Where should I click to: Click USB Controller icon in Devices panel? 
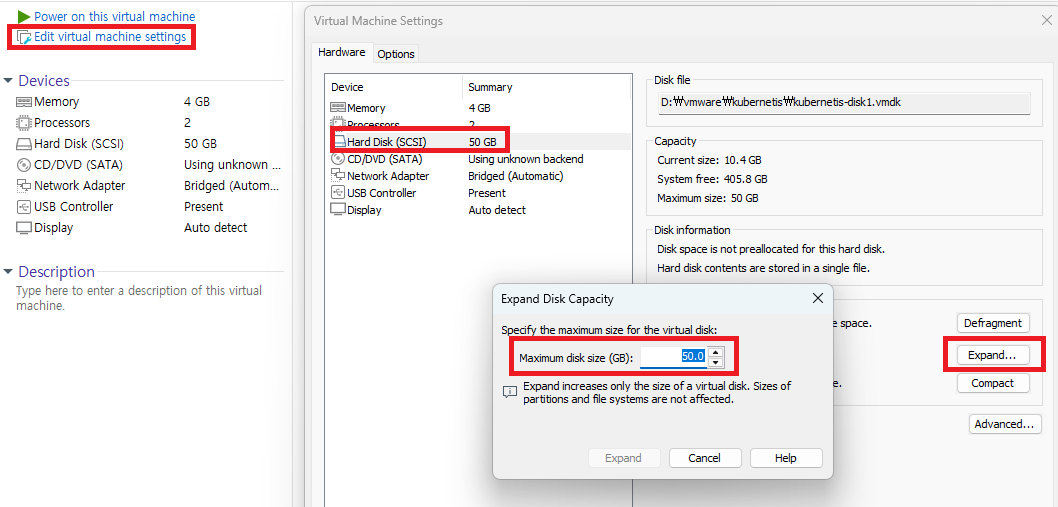click(x=24, y=207)
